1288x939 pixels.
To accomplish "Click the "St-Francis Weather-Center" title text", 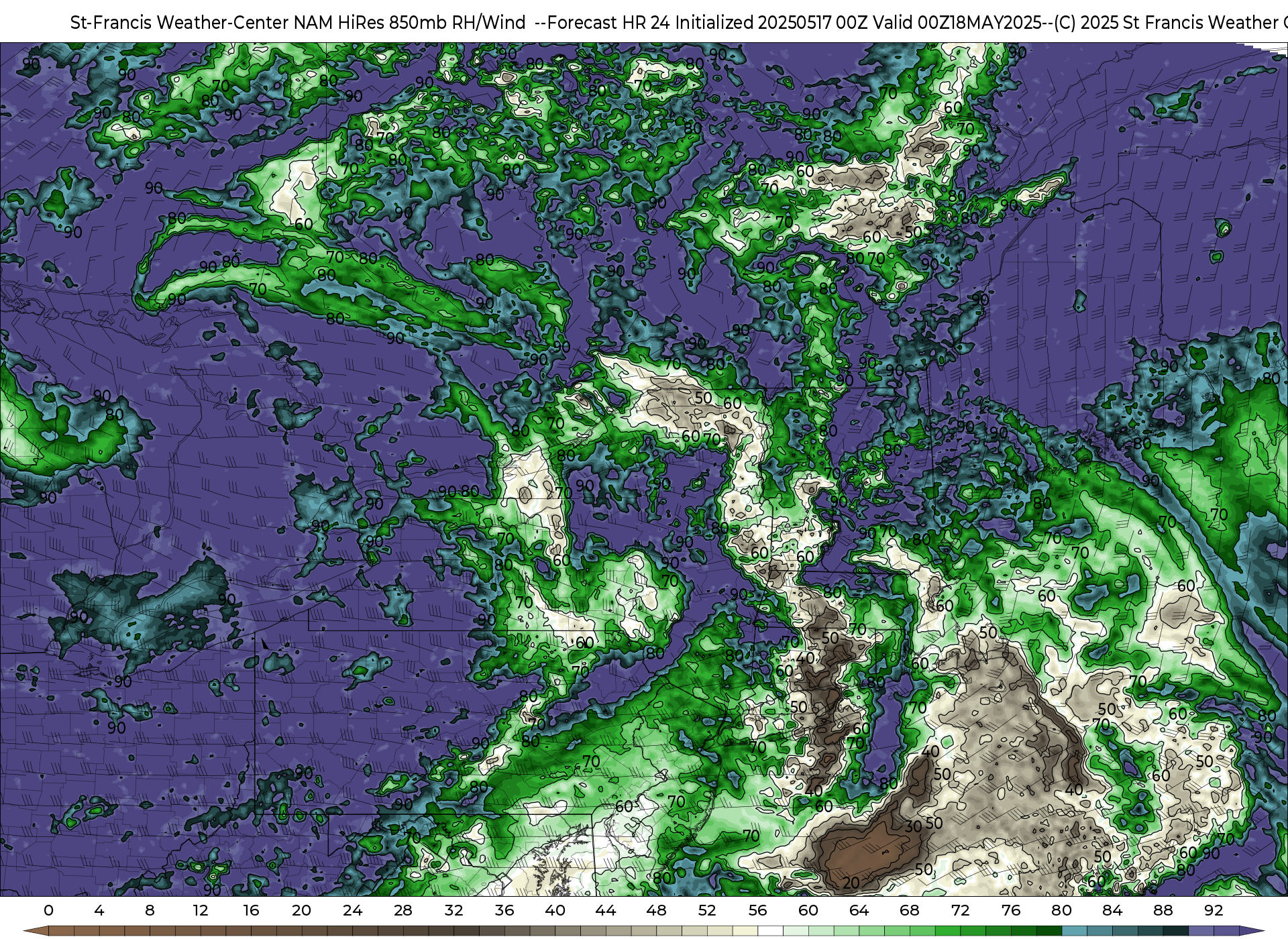I will (x=179, y=23).
